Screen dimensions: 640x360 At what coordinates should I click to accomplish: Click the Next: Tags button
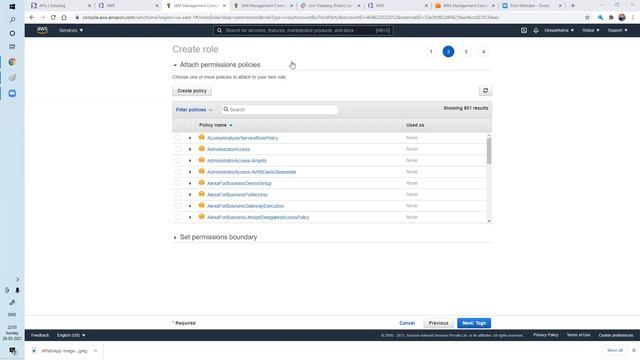pyautogui.click(x=474, y=323)
